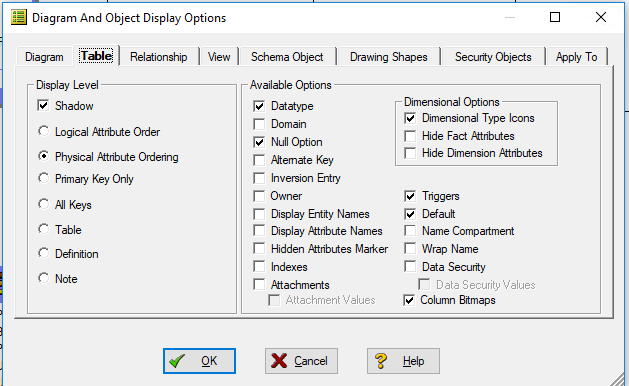Viewport: 629px width, 386px height.
Task: Go to the View tab
Action: coord(219,57)
